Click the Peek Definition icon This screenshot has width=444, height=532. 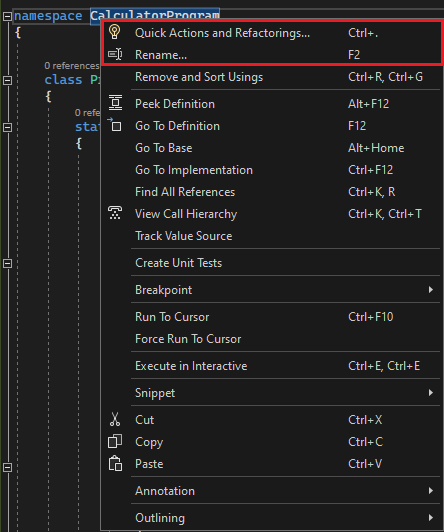click(x=115, y=103)
